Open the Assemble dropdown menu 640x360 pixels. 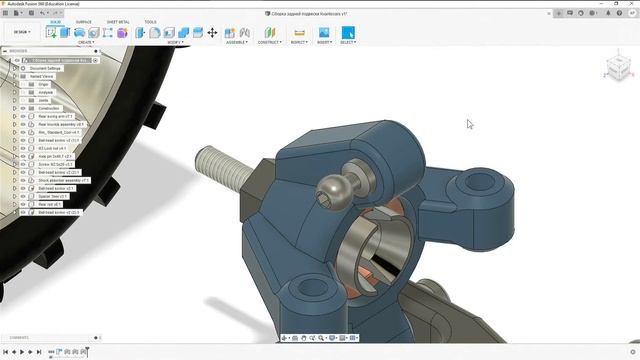pos(237,42)
